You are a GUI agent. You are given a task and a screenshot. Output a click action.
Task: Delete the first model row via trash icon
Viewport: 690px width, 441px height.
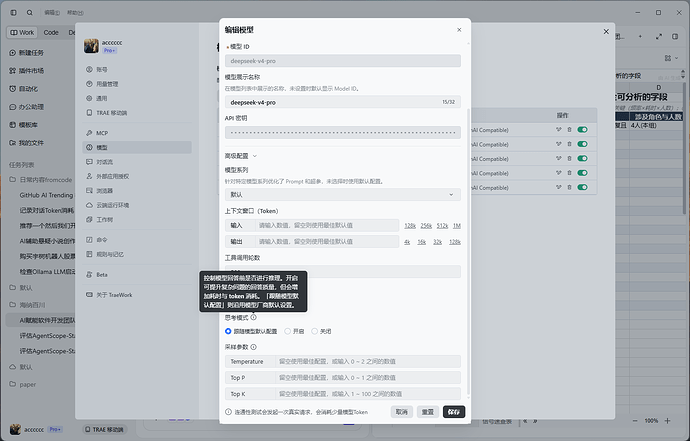point(569,130)
